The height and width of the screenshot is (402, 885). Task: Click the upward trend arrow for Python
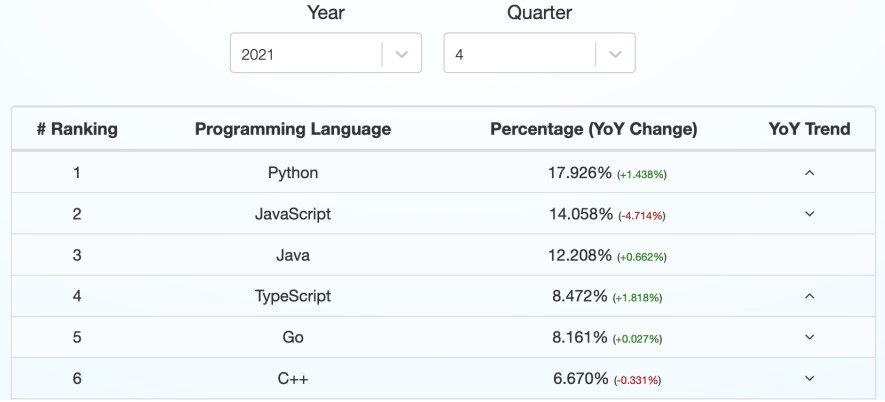(x=809, y=173)
